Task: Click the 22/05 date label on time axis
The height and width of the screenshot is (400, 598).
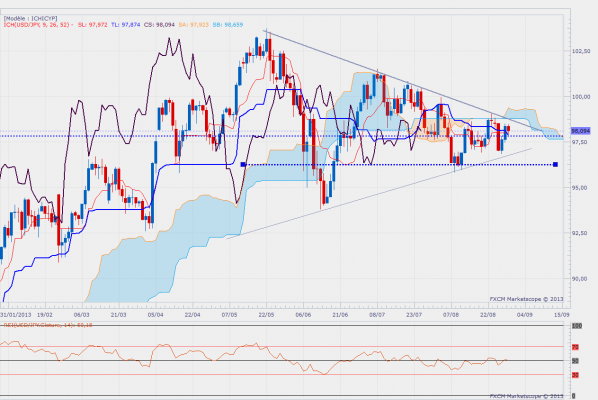Action: coord(266,315)
